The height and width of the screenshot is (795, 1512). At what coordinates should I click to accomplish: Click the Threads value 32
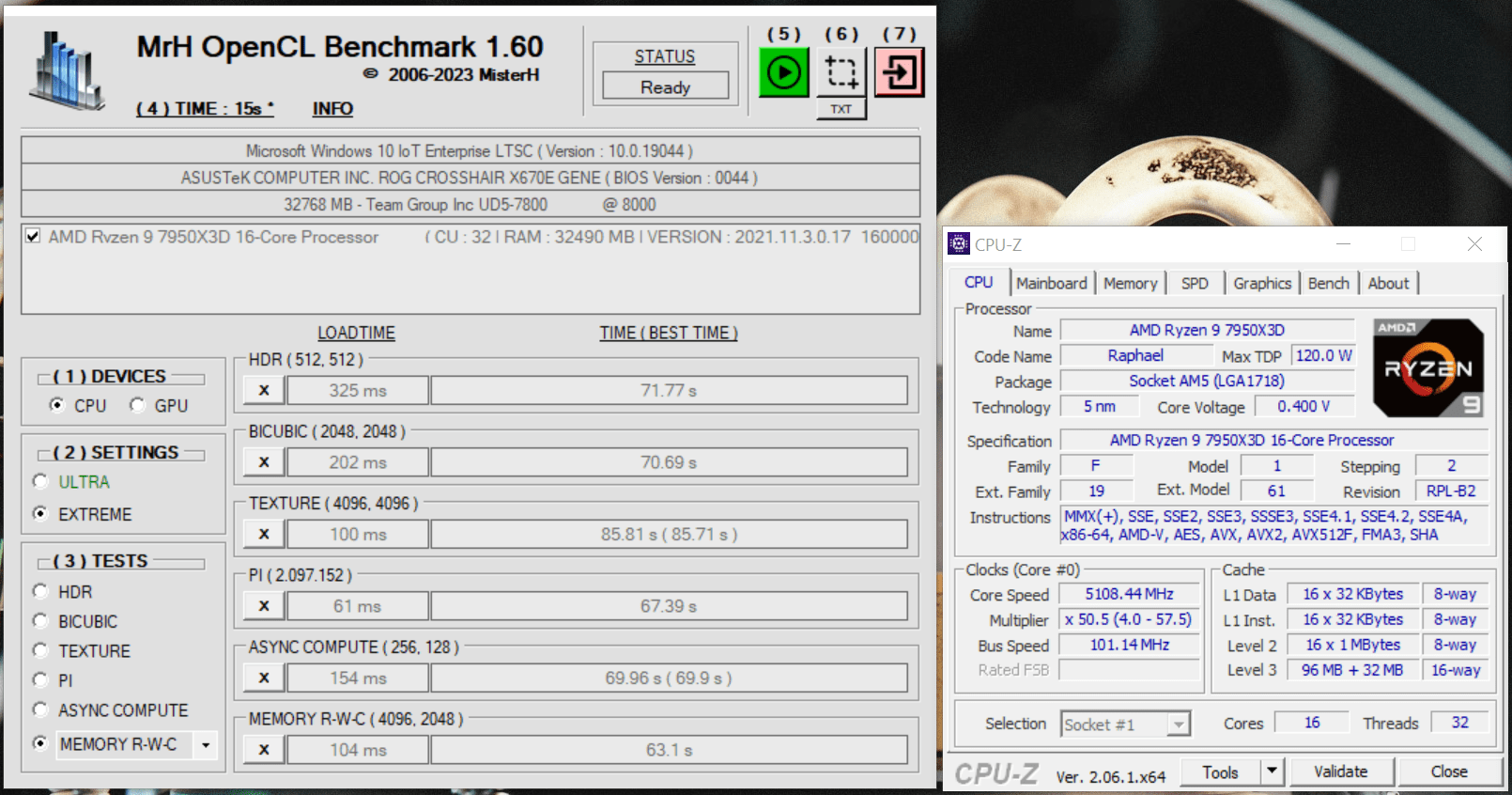(1459, 722)
